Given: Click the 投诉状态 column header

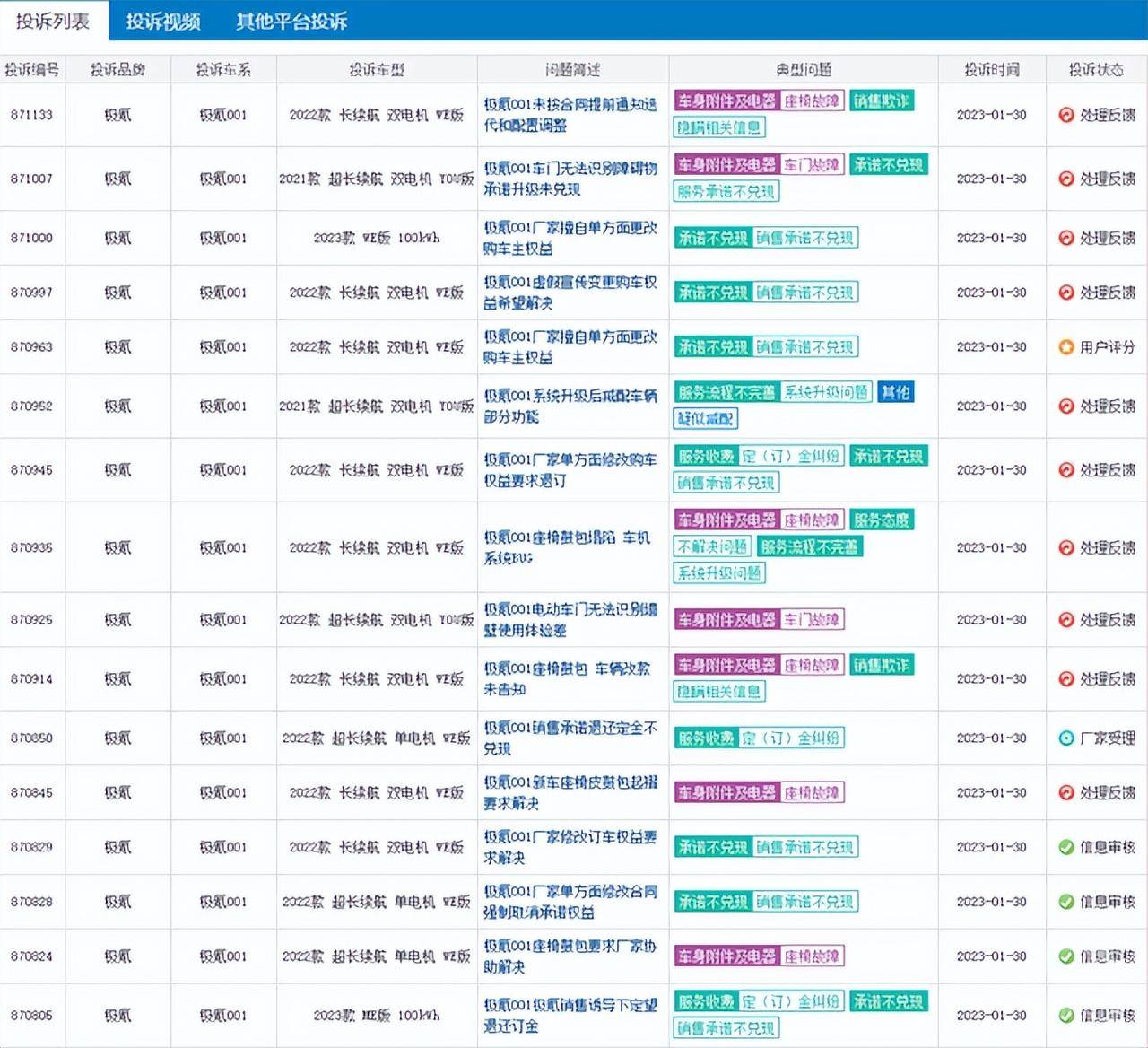Looking at the screenshot, I should pos(1096,69).
